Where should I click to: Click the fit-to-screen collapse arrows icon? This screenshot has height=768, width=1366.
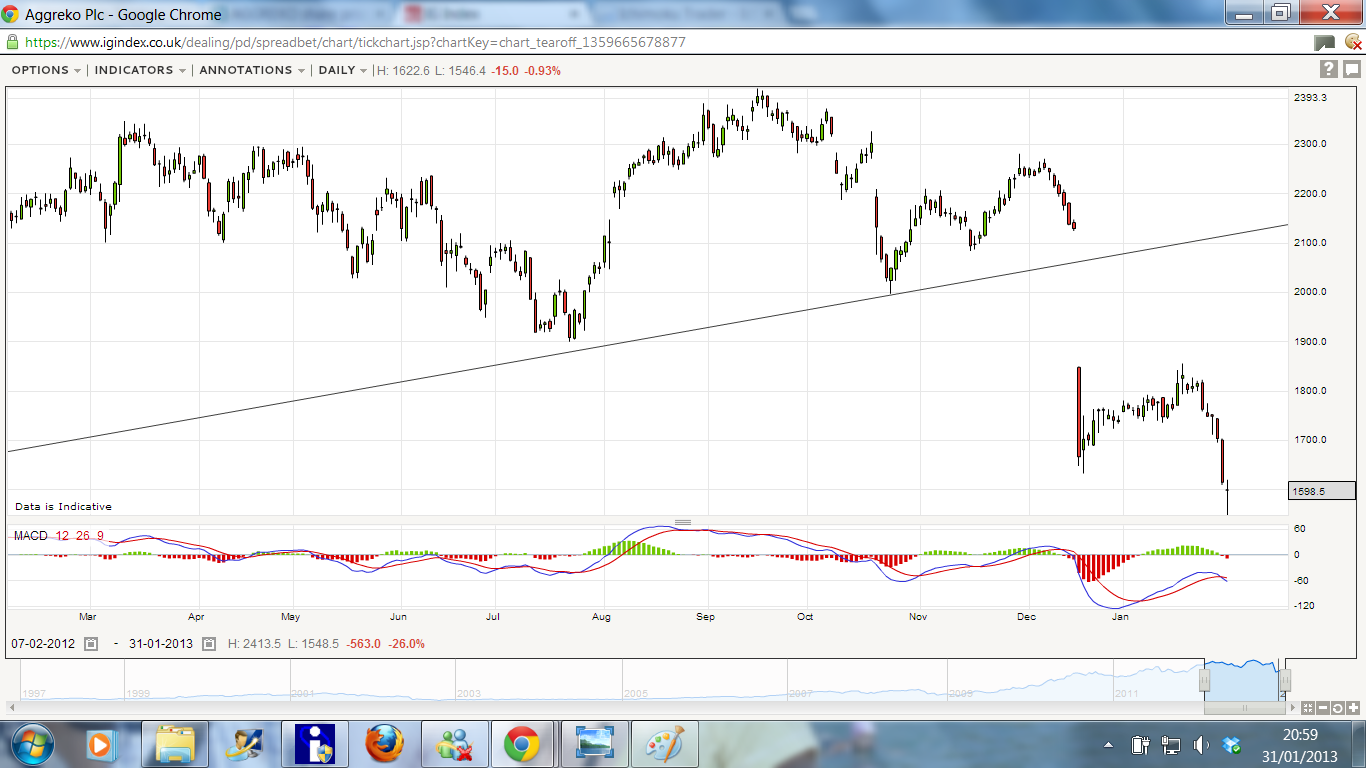[1308, 708]
